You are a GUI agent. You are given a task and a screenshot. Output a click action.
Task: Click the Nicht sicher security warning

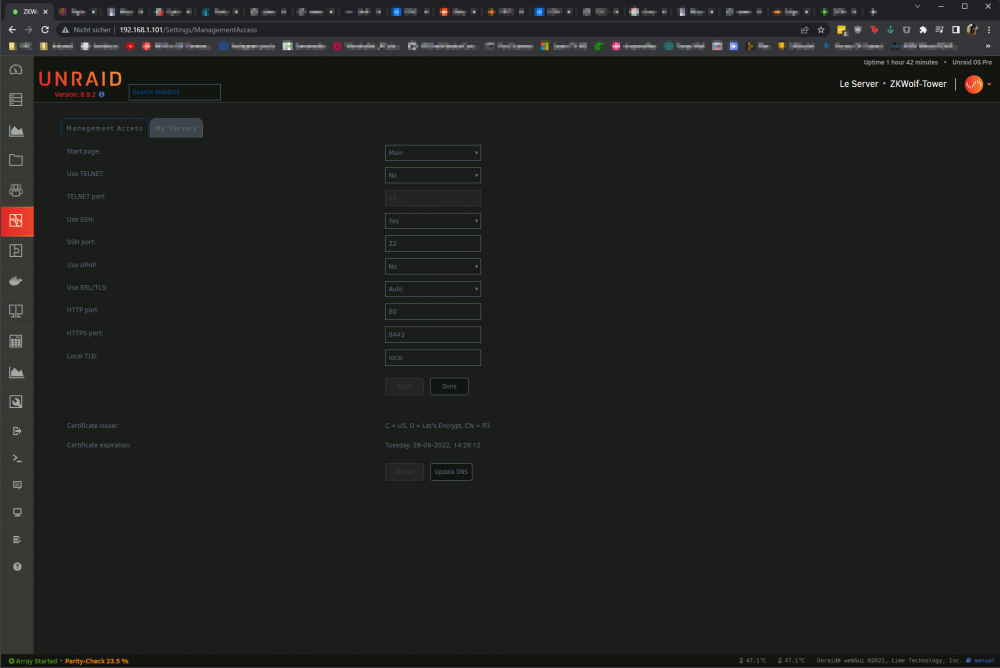click(86, 30)
